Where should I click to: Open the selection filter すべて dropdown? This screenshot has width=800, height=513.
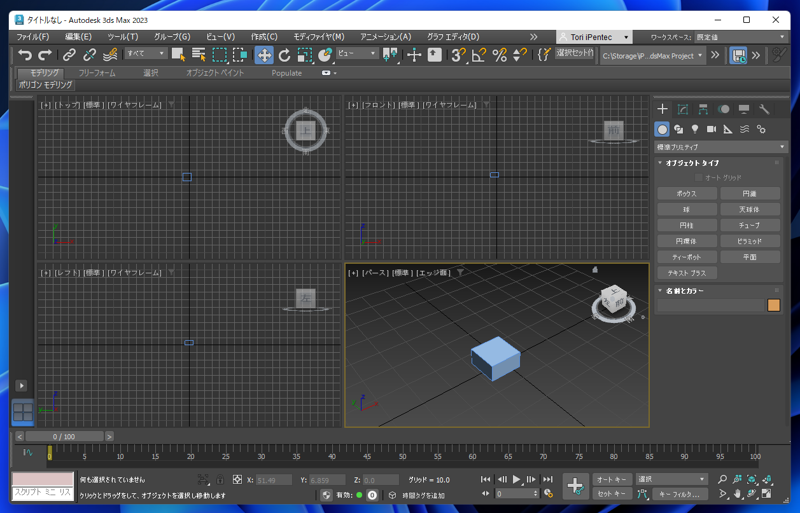146,53
